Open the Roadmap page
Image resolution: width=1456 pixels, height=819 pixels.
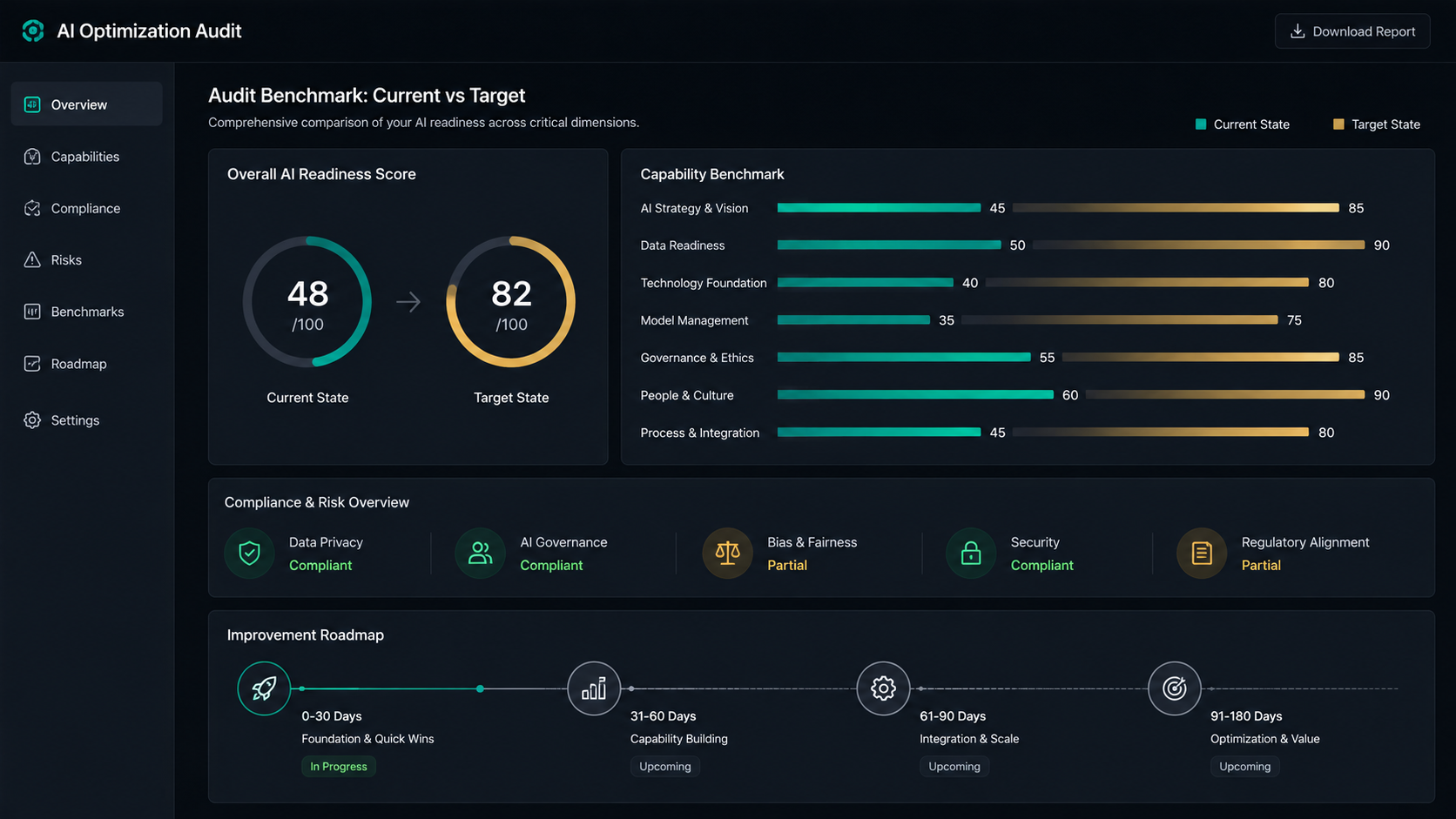(86, 364)
